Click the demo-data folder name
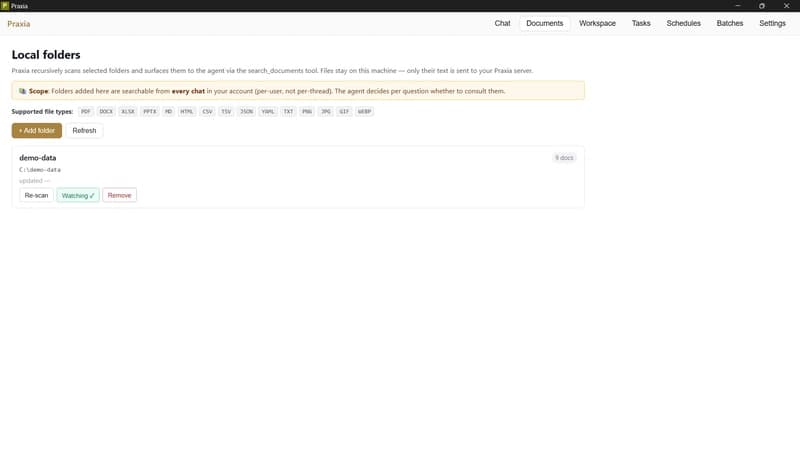The image size is (800, 450). pos(38,158)
